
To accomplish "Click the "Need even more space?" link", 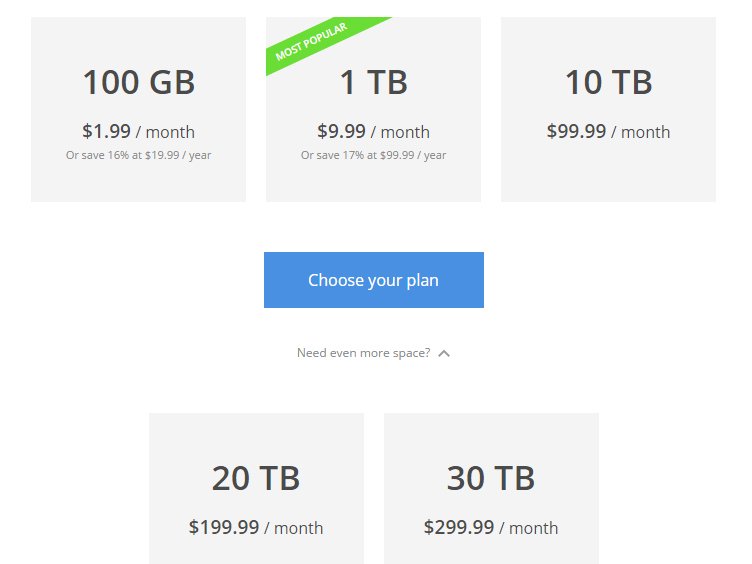I will click(x=363, y=353).
